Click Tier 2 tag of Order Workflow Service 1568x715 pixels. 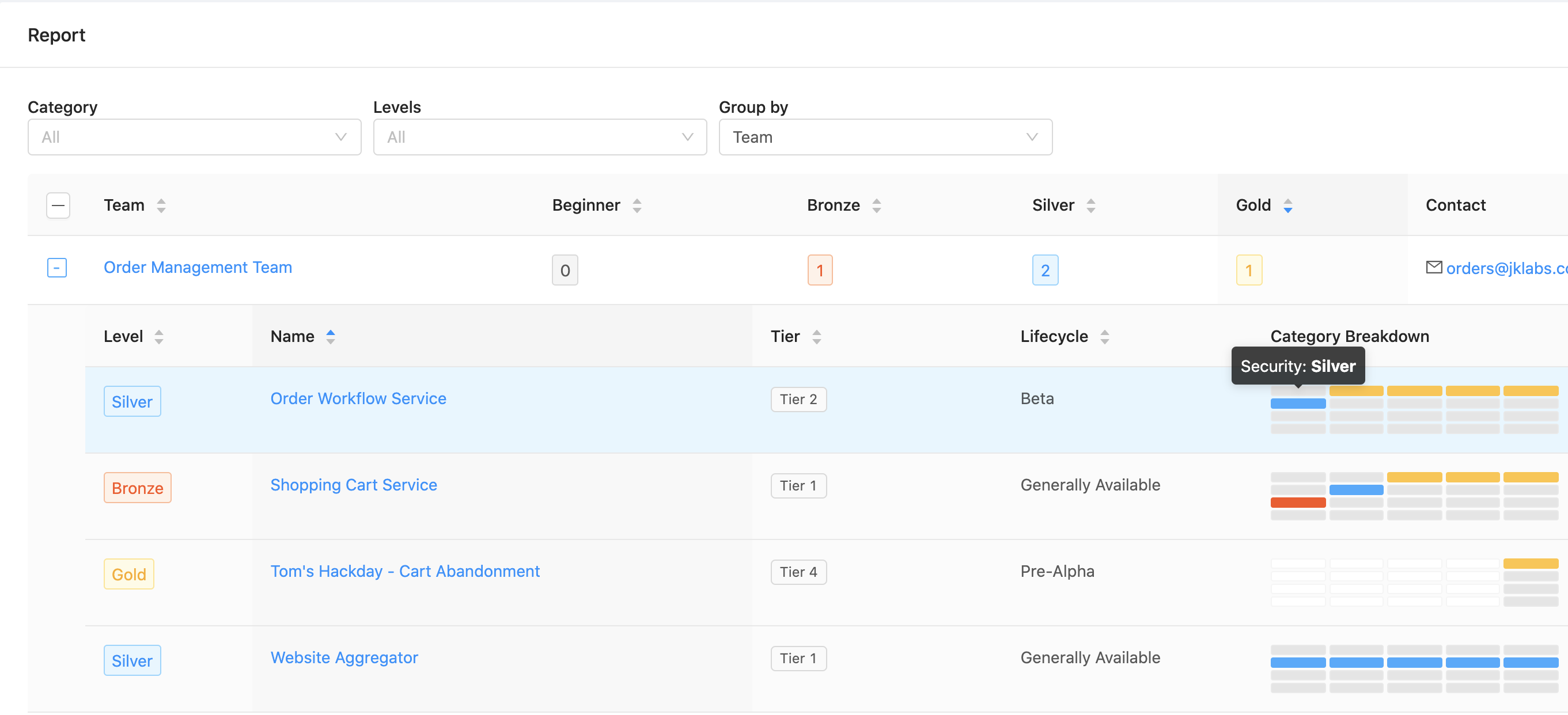click(x=798, y=400)
